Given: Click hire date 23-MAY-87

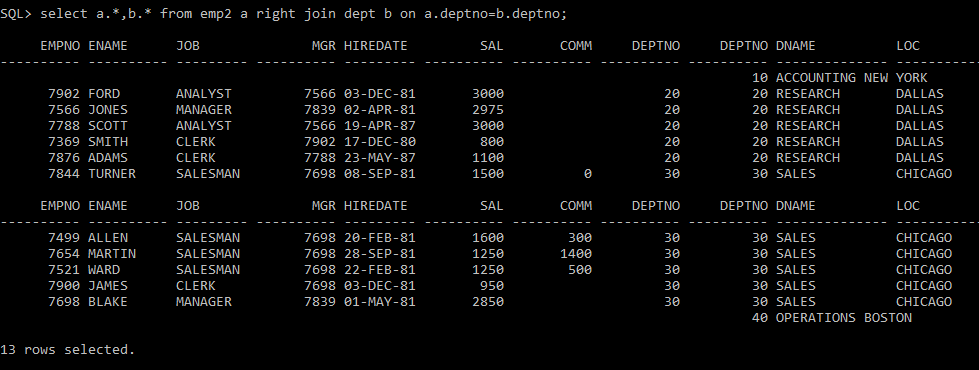Looking at the screenshot, I should pos(380,158).
